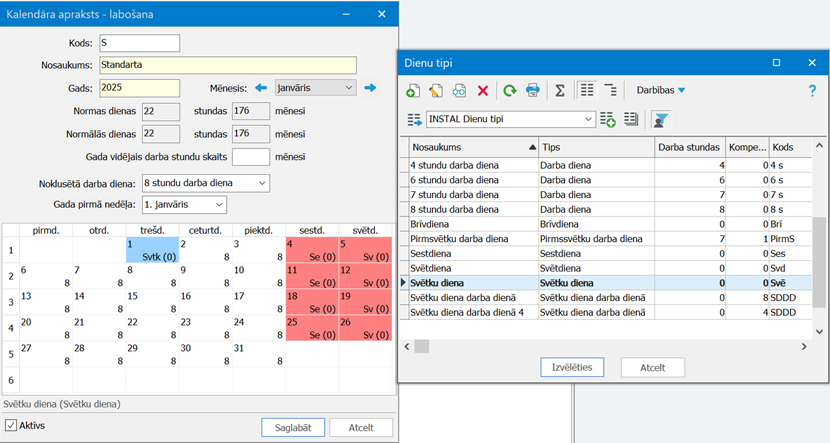Screen dimensions: 830x443
Task: Click the green refresh icon
Action: tap(510, 90)
